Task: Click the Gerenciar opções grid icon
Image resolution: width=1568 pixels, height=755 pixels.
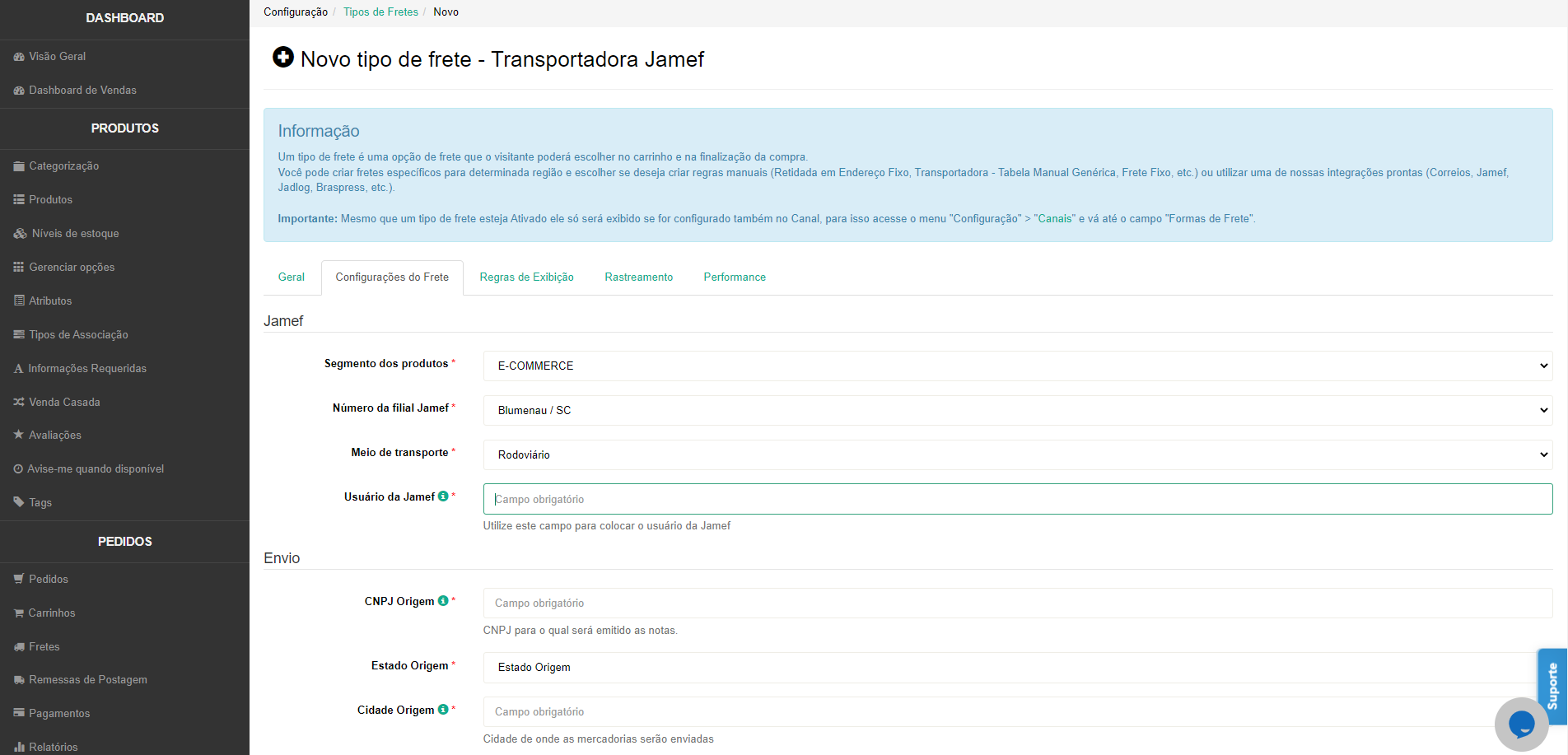Action: [x=19, y=268]
